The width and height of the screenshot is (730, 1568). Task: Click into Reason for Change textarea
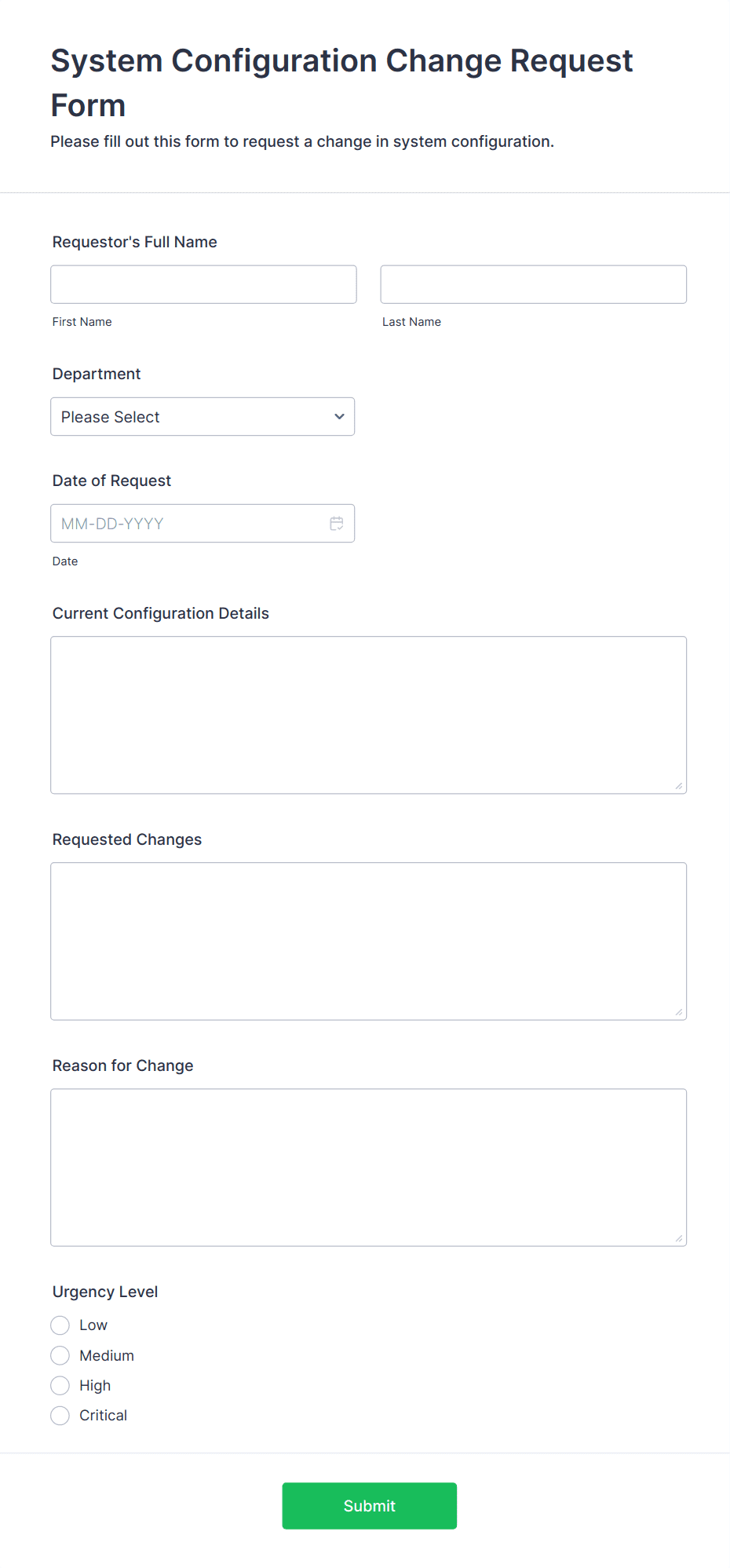pos(369,1168)
